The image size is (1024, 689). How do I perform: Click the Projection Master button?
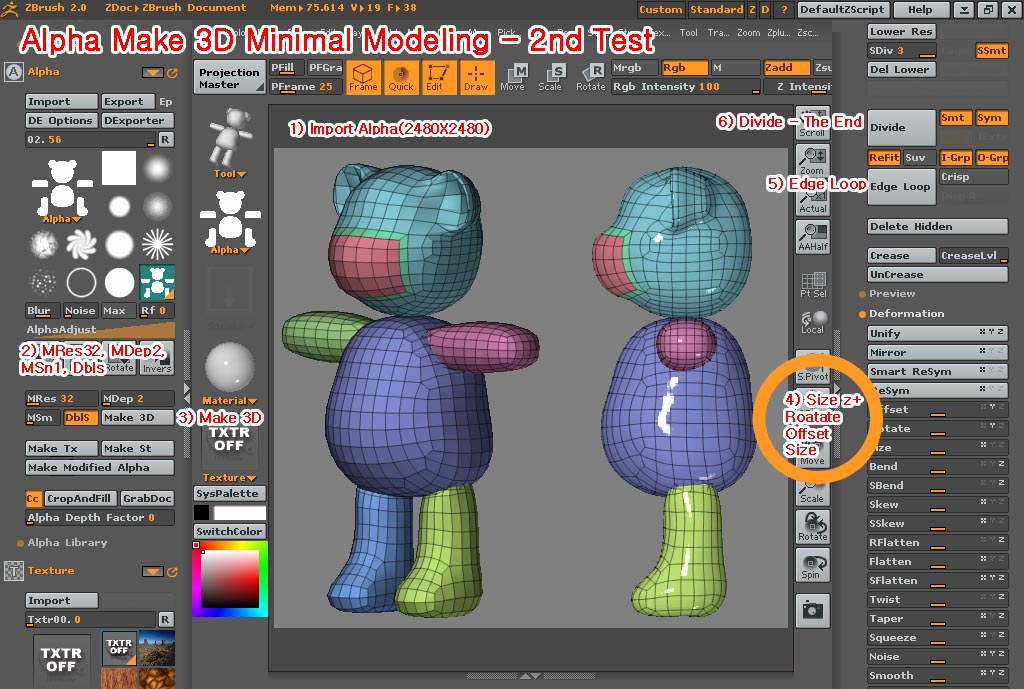(229, 78)
